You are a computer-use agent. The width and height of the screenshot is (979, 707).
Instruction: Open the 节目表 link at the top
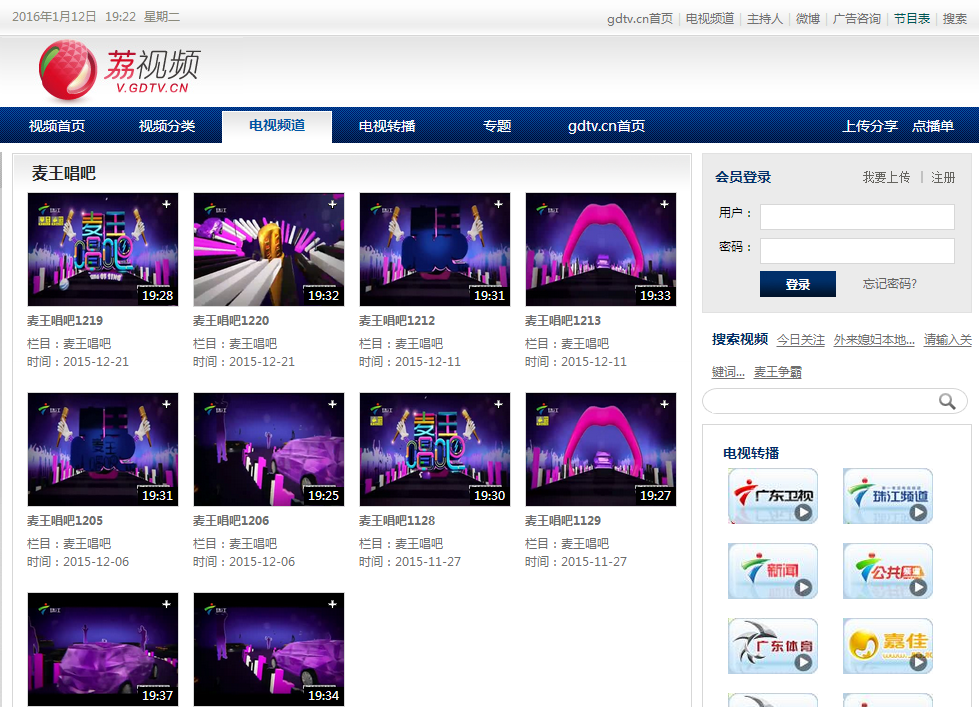[x=912, y=19]
